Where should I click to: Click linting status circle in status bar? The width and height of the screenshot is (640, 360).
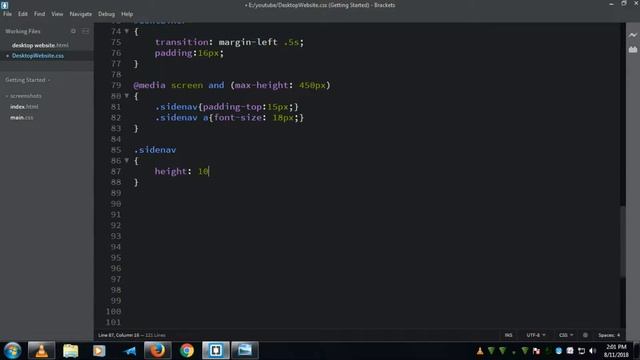(x=585, y=335)
